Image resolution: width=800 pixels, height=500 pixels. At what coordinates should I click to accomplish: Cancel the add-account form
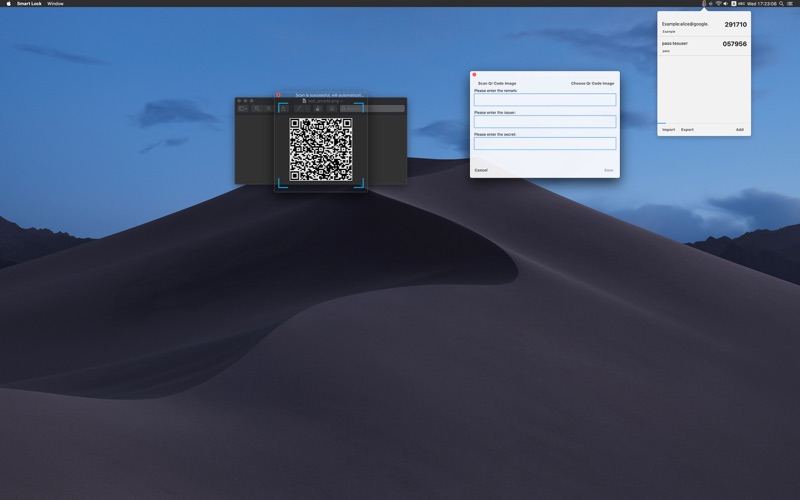[x=481, y=170]
